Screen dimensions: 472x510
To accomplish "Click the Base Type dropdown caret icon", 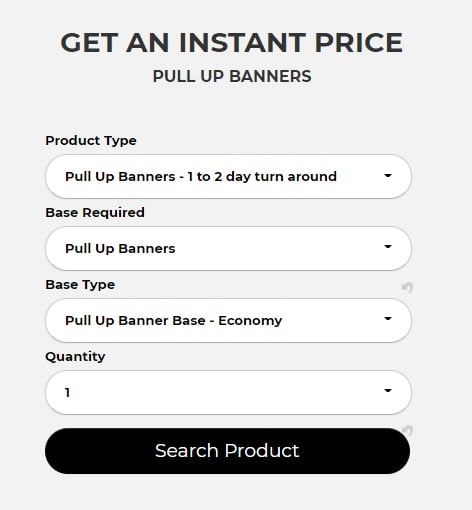I will (x=388, y=319).
